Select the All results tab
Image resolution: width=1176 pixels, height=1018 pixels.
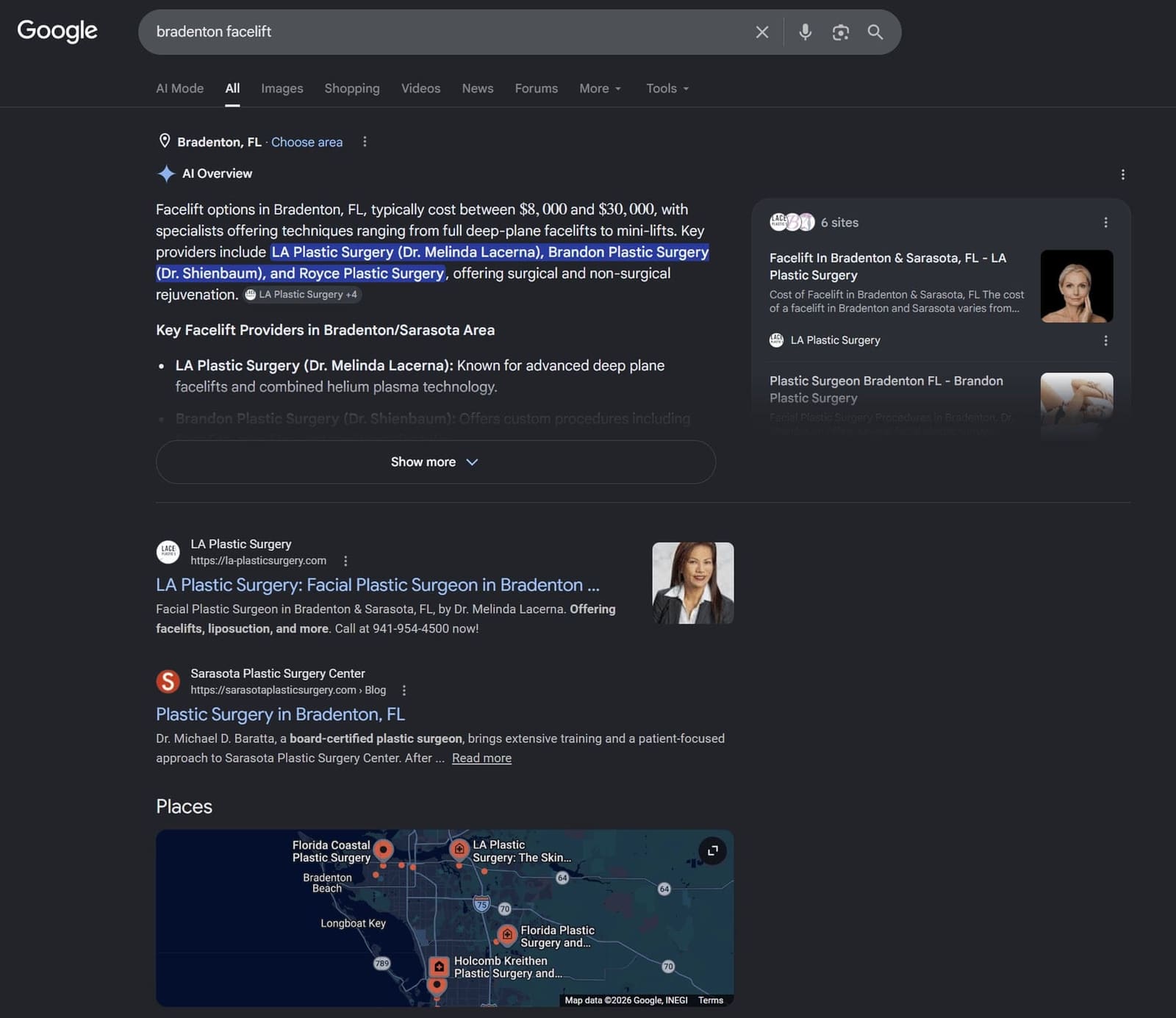coord(232,88)
